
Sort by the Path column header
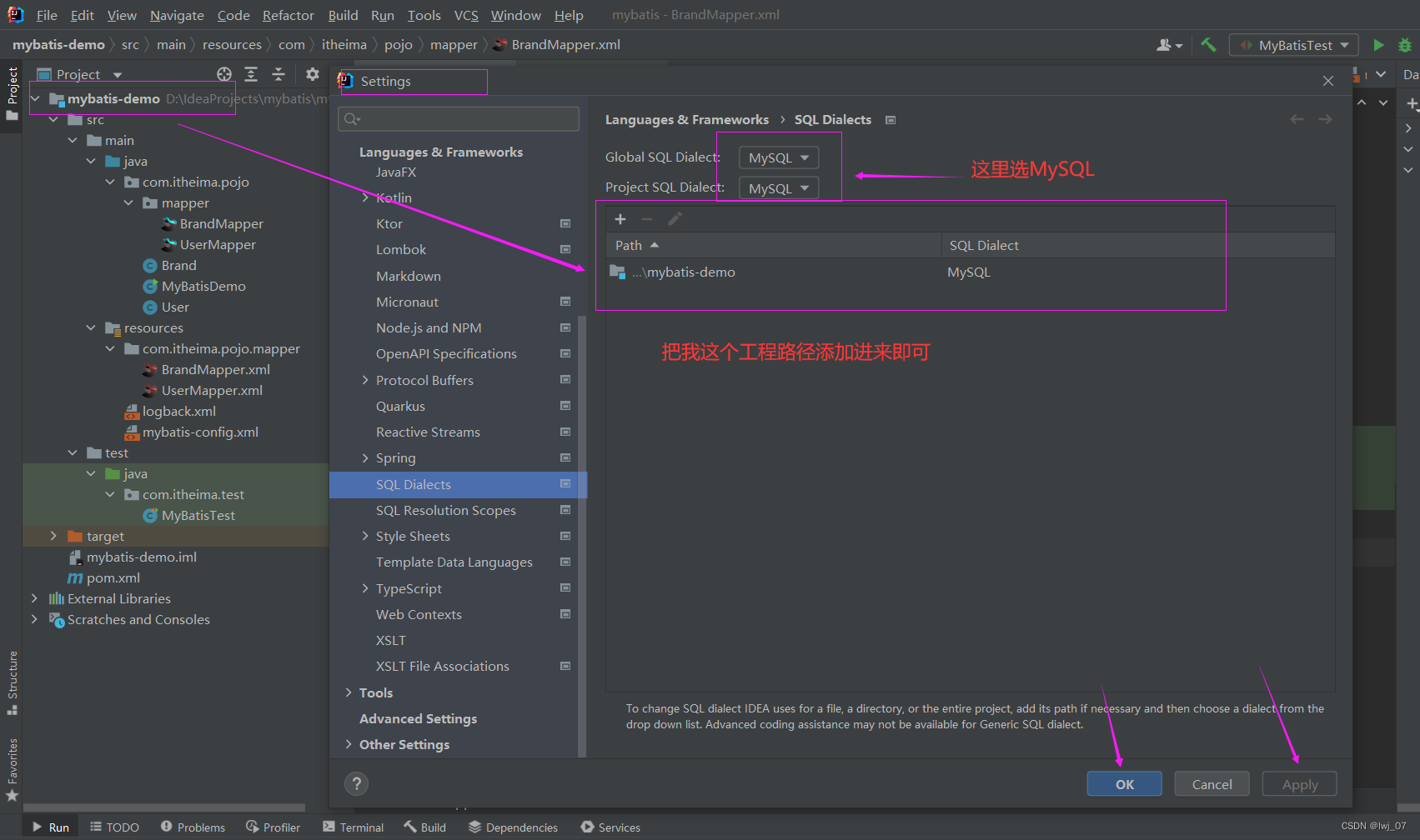pos(774,245)
